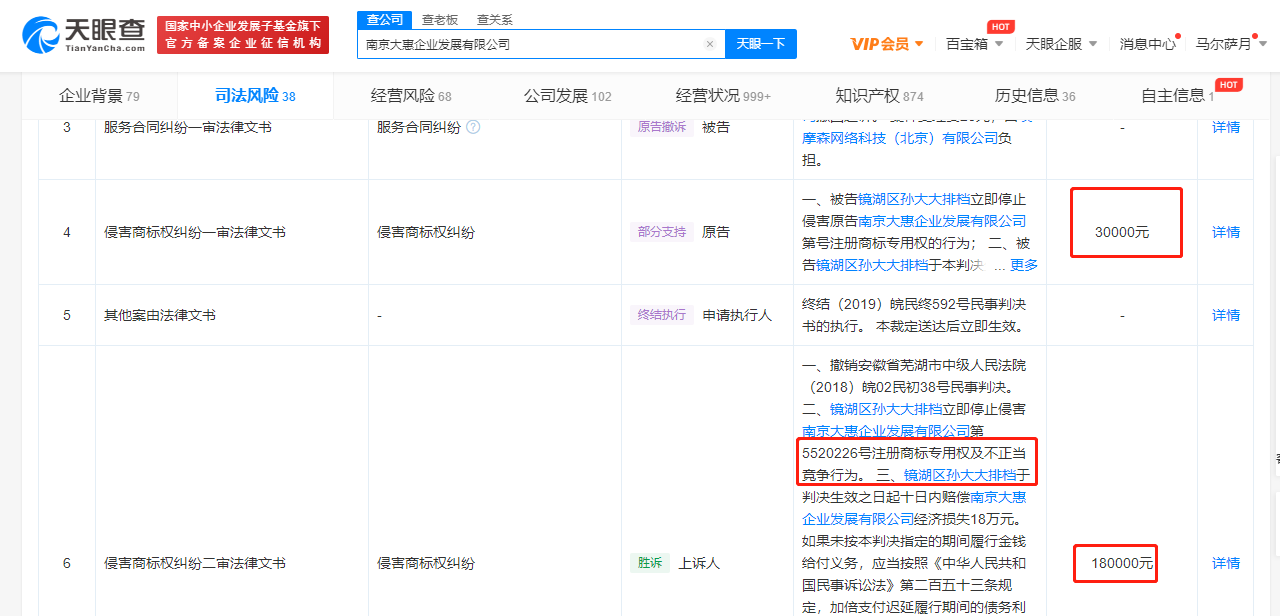
Task: Clear the search box with the X icon
Action: coord(709,44)
